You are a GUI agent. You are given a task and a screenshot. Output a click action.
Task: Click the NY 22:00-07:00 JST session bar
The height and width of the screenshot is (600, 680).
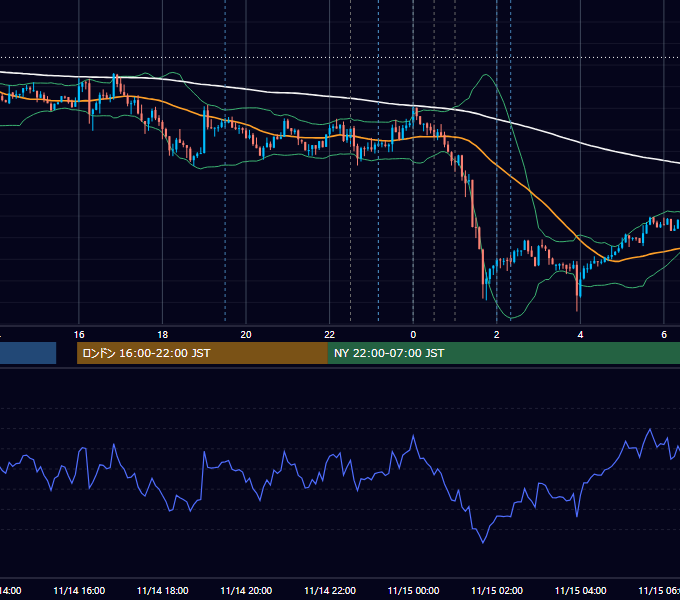pyautogui.click(x=503, y=353)
